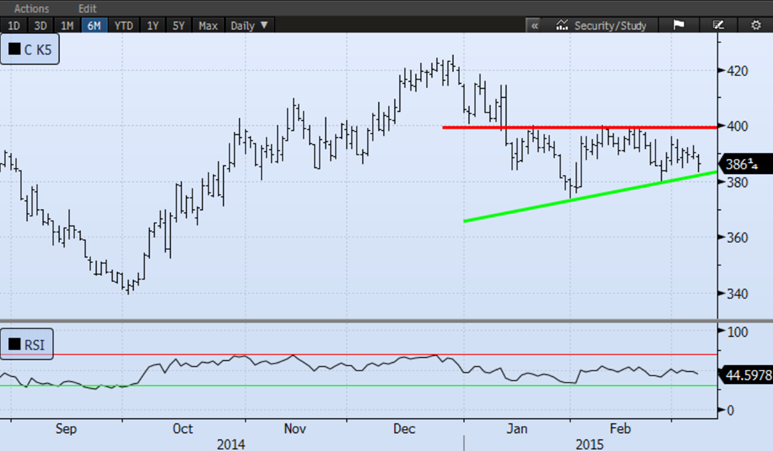Click the Security/Study chart icon

click(x=563, y=25)
